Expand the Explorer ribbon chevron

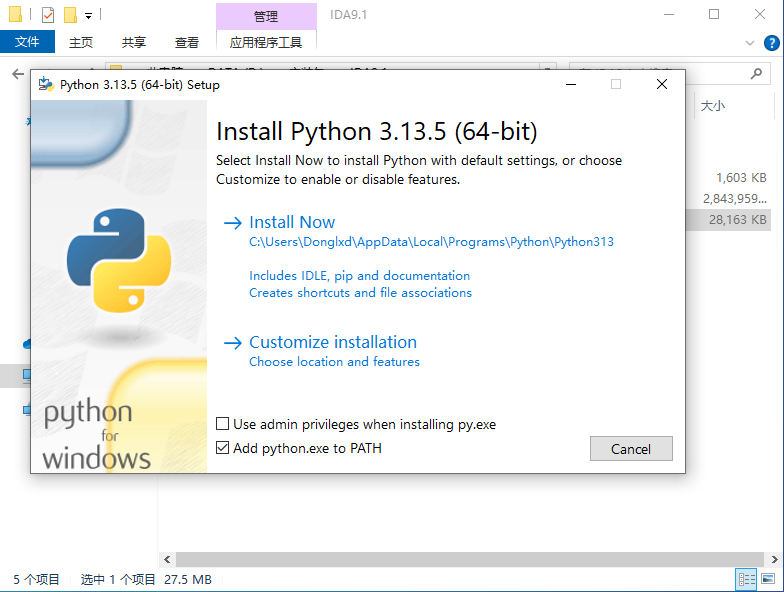(x=751, y=43)
